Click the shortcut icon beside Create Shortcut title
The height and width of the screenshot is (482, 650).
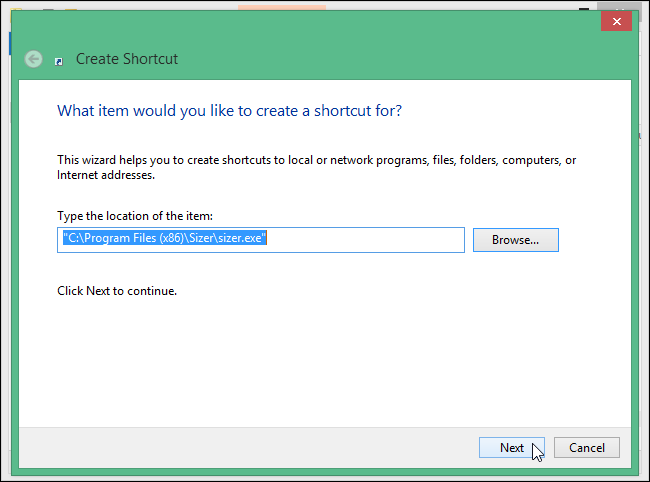point(60,60)
